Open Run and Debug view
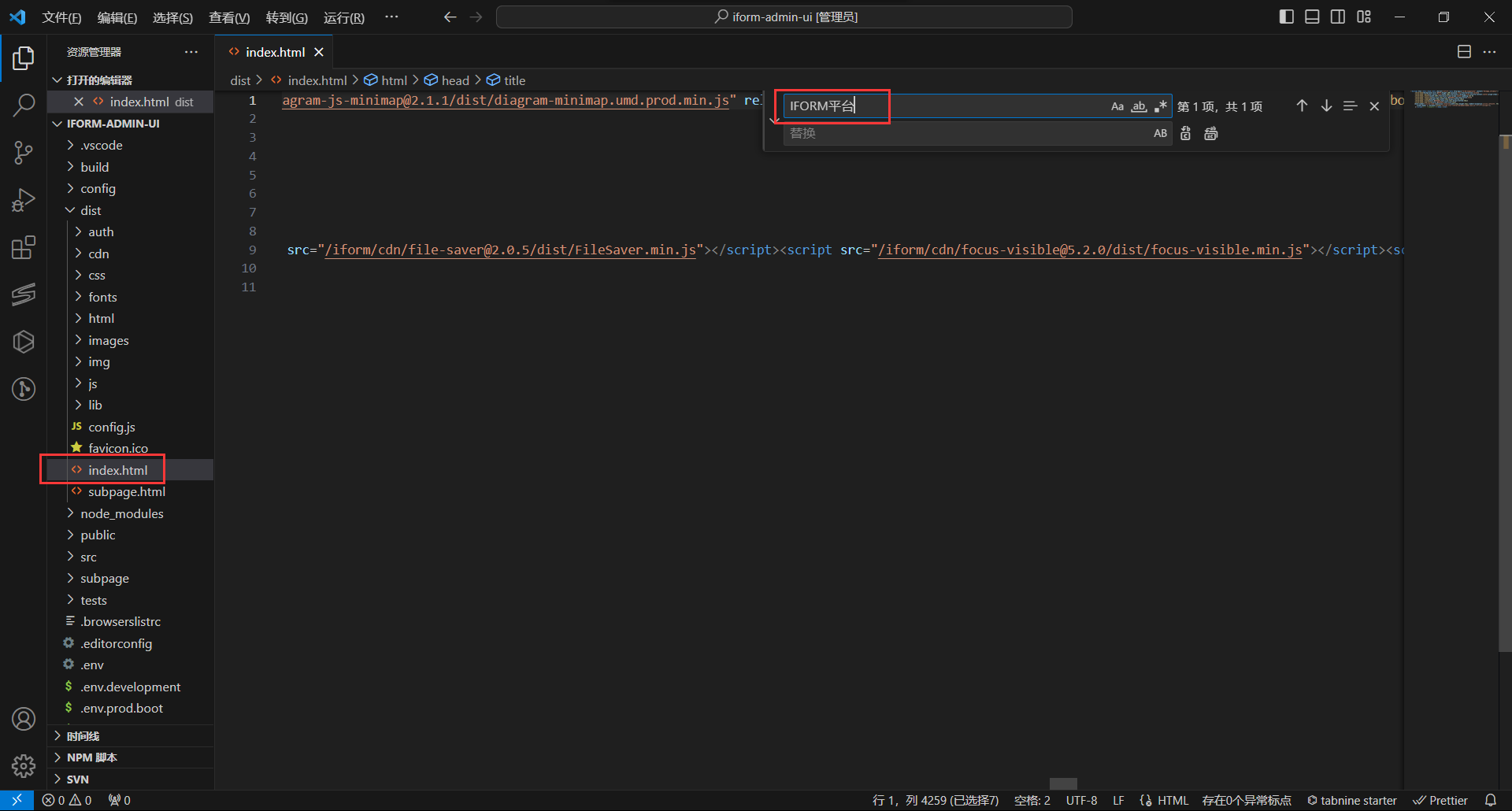The height and width of the screenshot is (811, 1512). [x=24, y=200]
